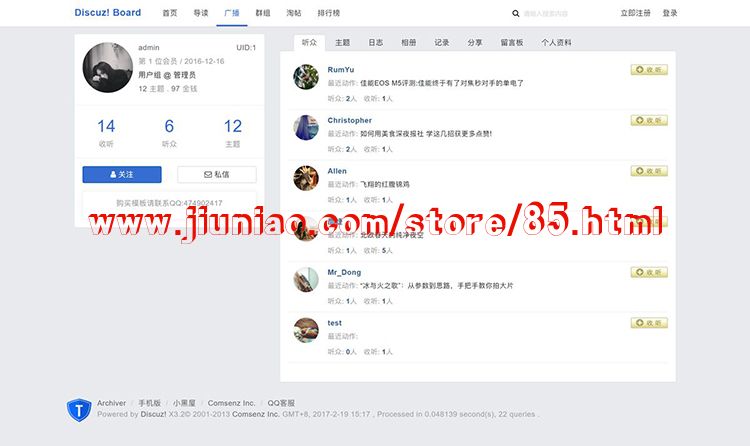Click the 立即注册 link
The width and height of the screenshot is (750, 446).
tap(635, 13)
